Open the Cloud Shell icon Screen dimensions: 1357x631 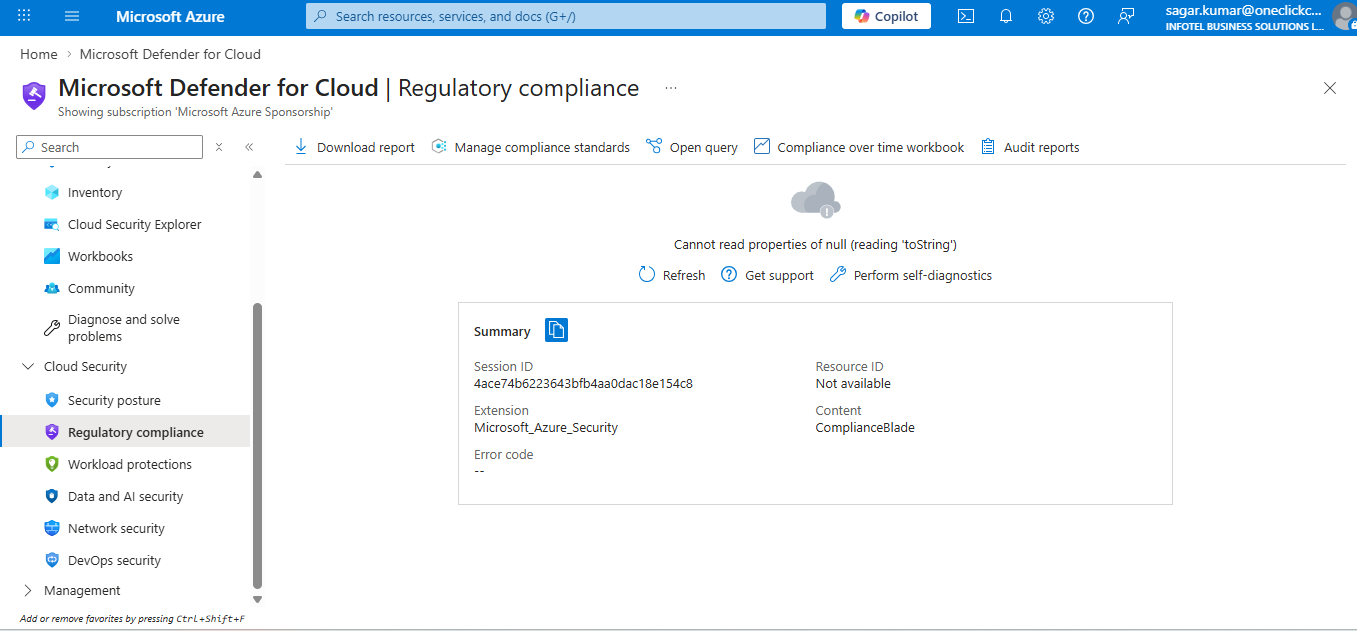[x=966, y=16]
